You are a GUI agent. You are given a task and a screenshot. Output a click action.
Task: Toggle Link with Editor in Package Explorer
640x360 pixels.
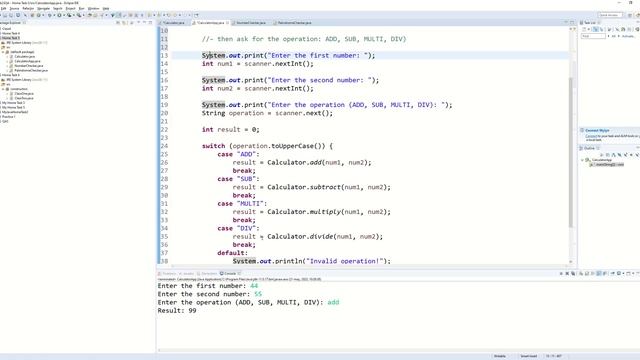coord(124,23)
